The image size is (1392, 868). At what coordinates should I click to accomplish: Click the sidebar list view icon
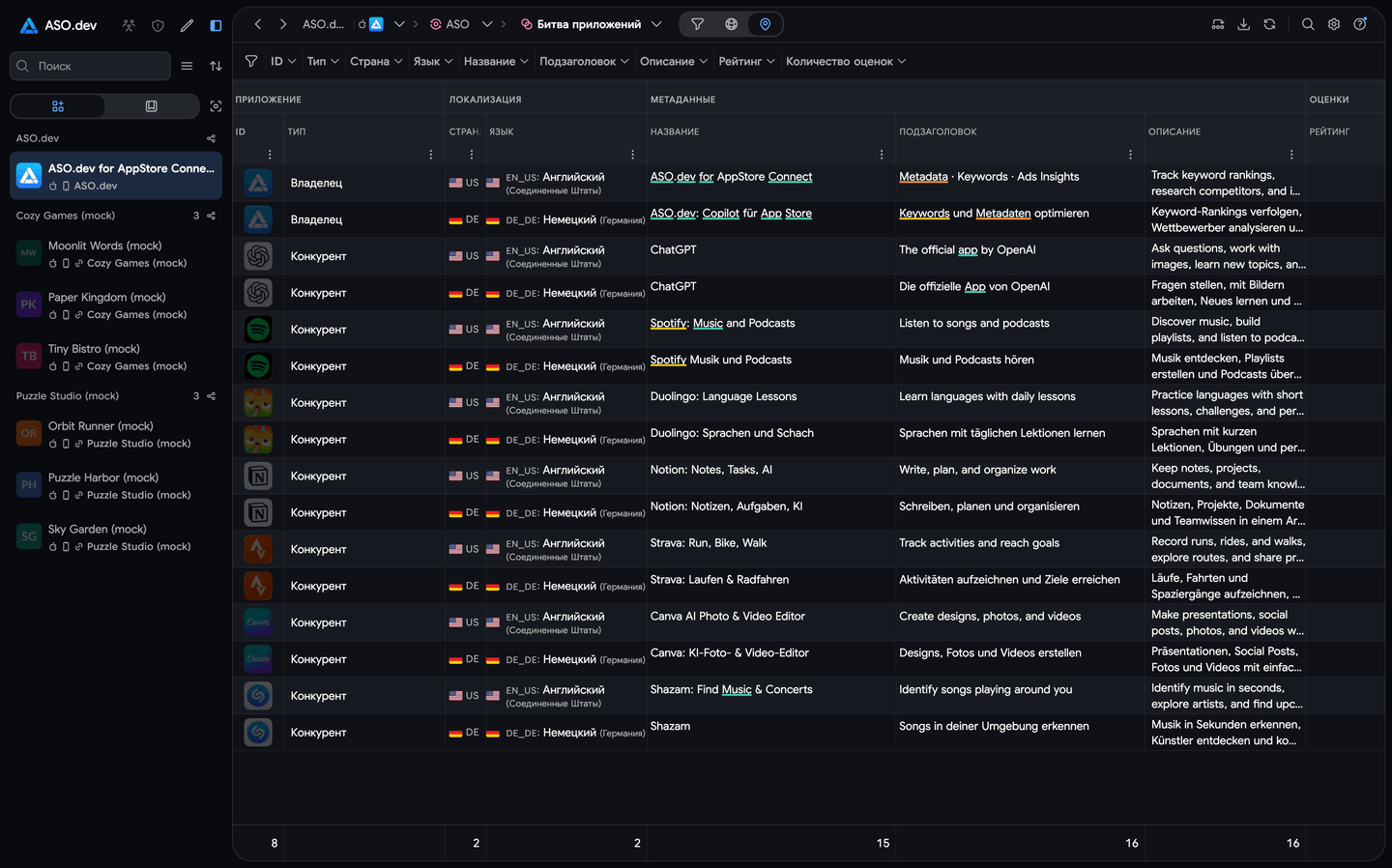point(187,66)
